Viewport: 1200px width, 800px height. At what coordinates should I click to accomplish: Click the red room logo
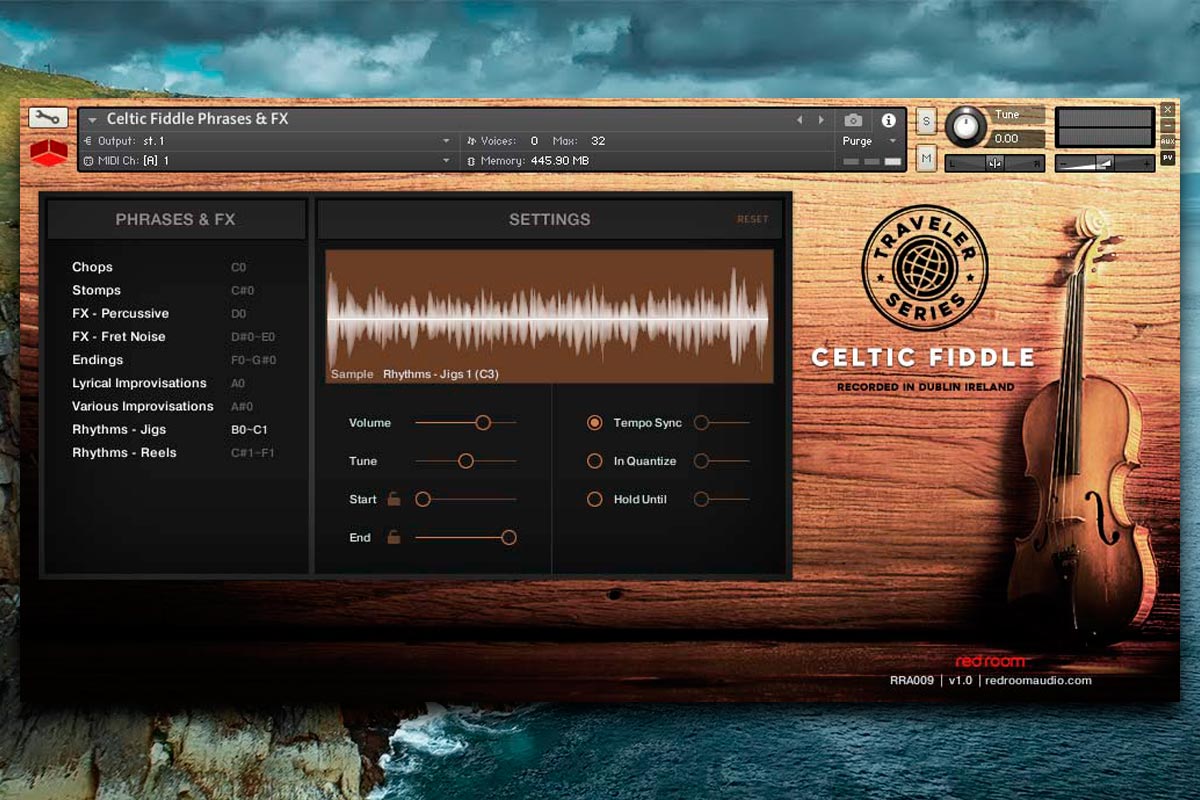[x=990, y=661]
